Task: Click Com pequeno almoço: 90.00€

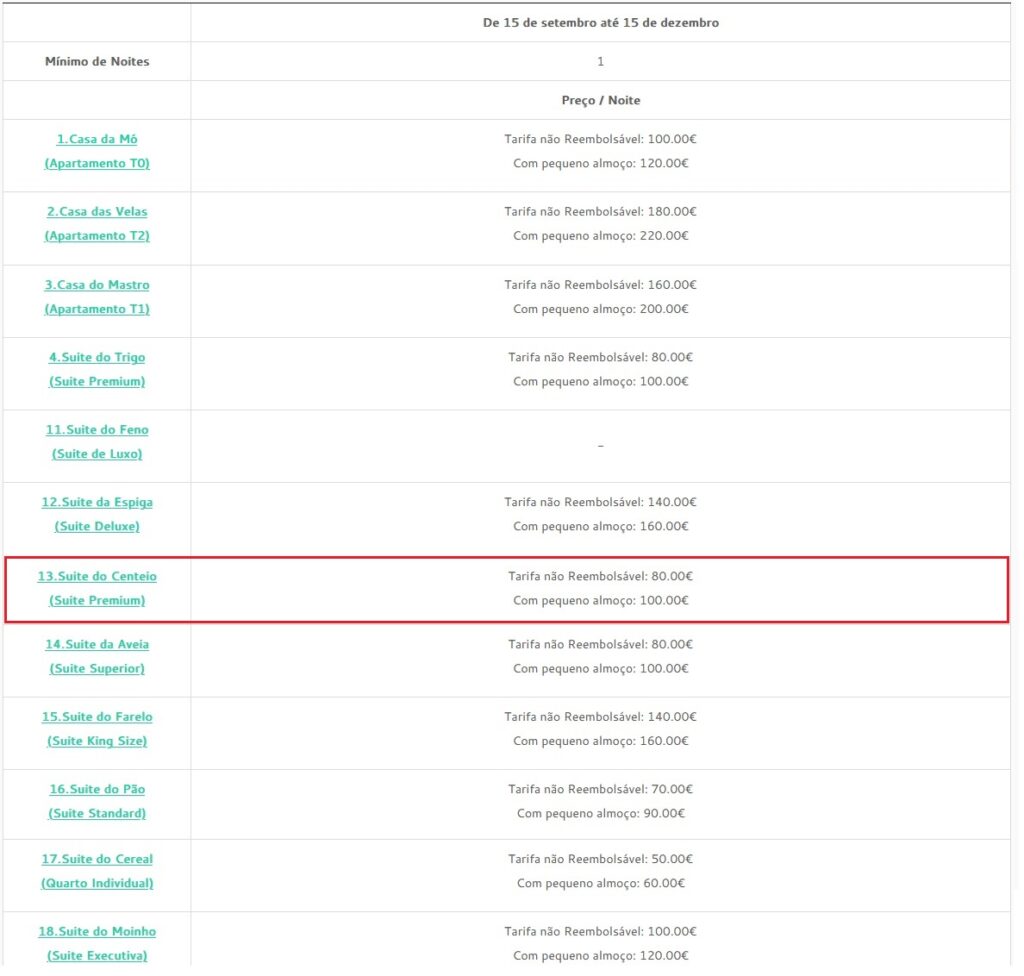Action: (600, 813)
